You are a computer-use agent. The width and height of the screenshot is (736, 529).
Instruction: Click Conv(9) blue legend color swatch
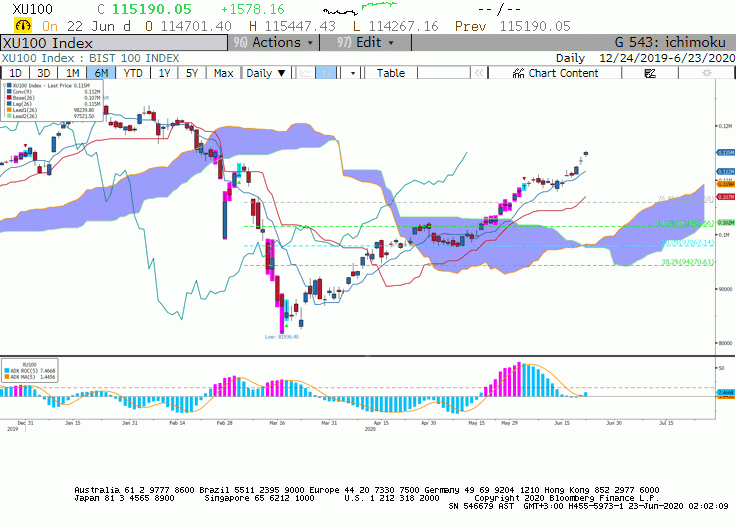(x=9, y=92)
